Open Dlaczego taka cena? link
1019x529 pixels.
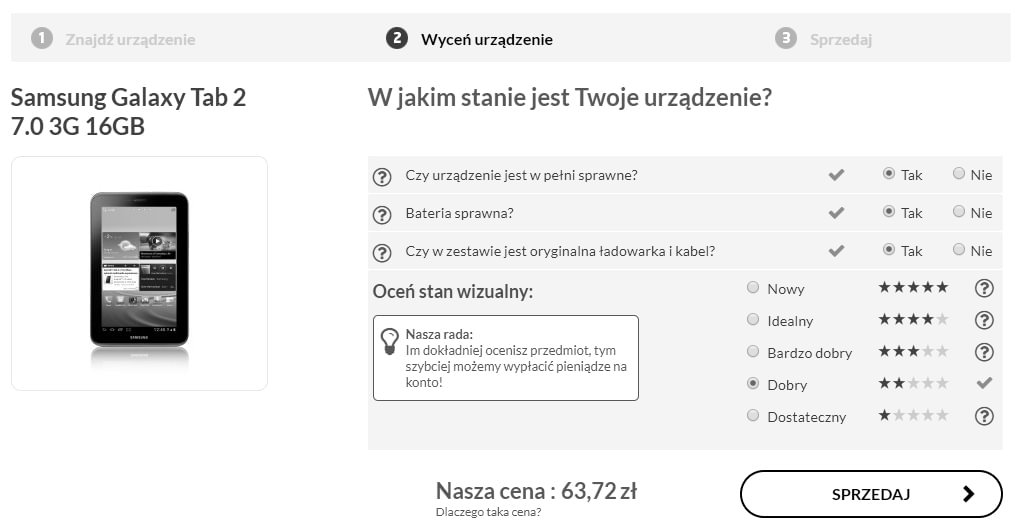tap(488, 512)
